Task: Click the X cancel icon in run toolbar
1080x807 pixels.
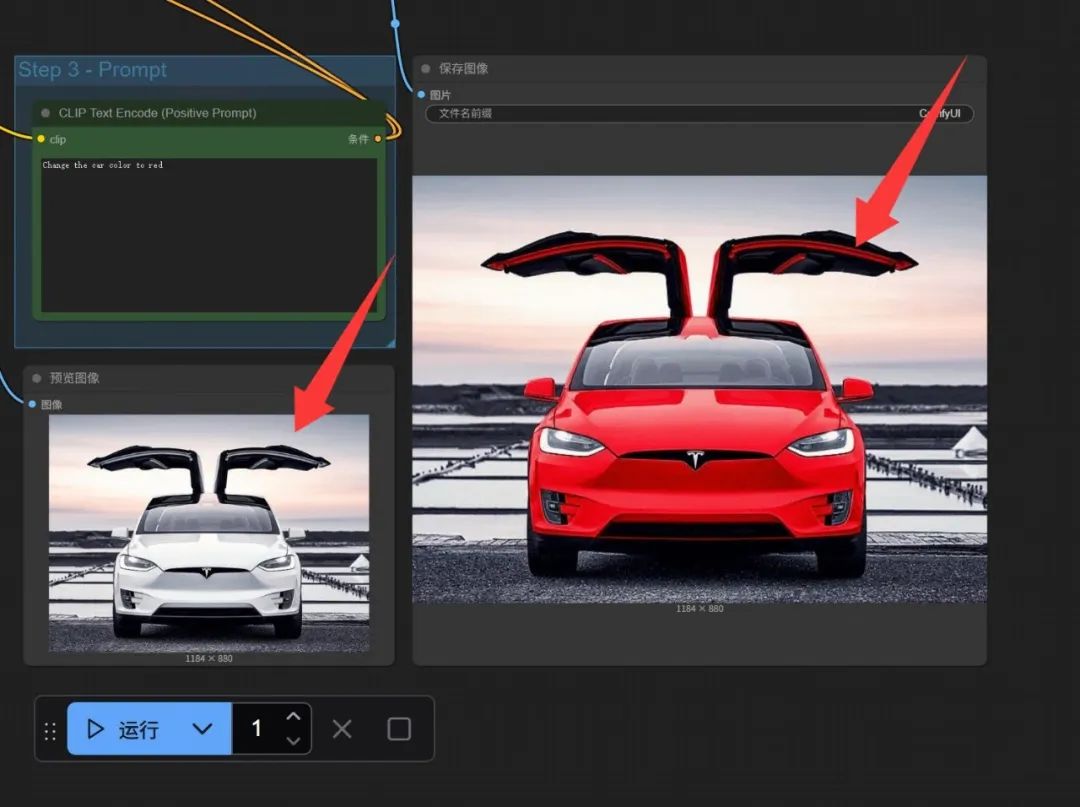Action: (x=342, y=729)
